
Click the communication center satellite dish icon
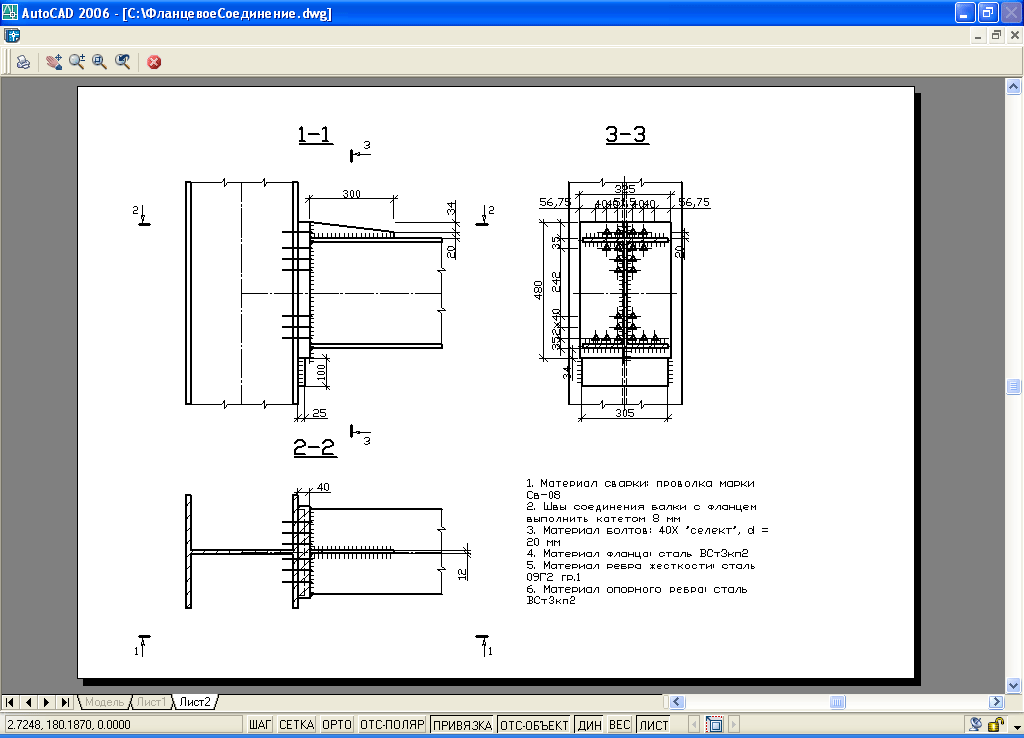click(x=975, y=725)
